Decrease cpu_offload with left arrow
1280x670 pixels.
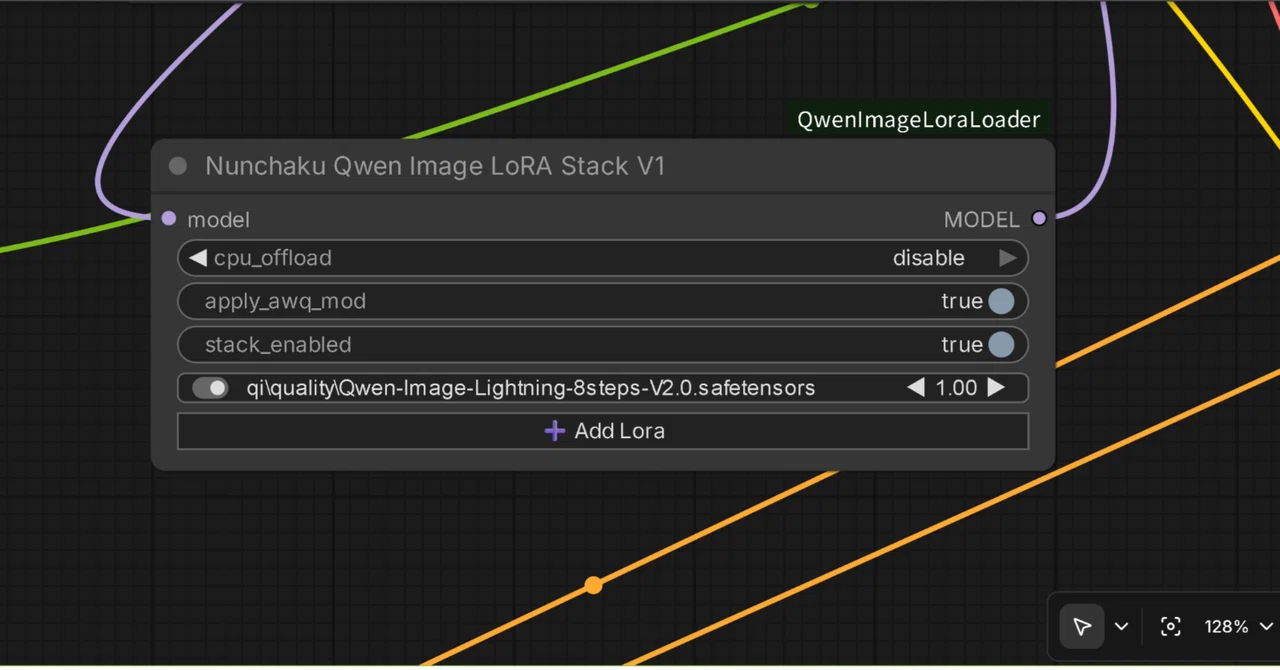[197, 258]
